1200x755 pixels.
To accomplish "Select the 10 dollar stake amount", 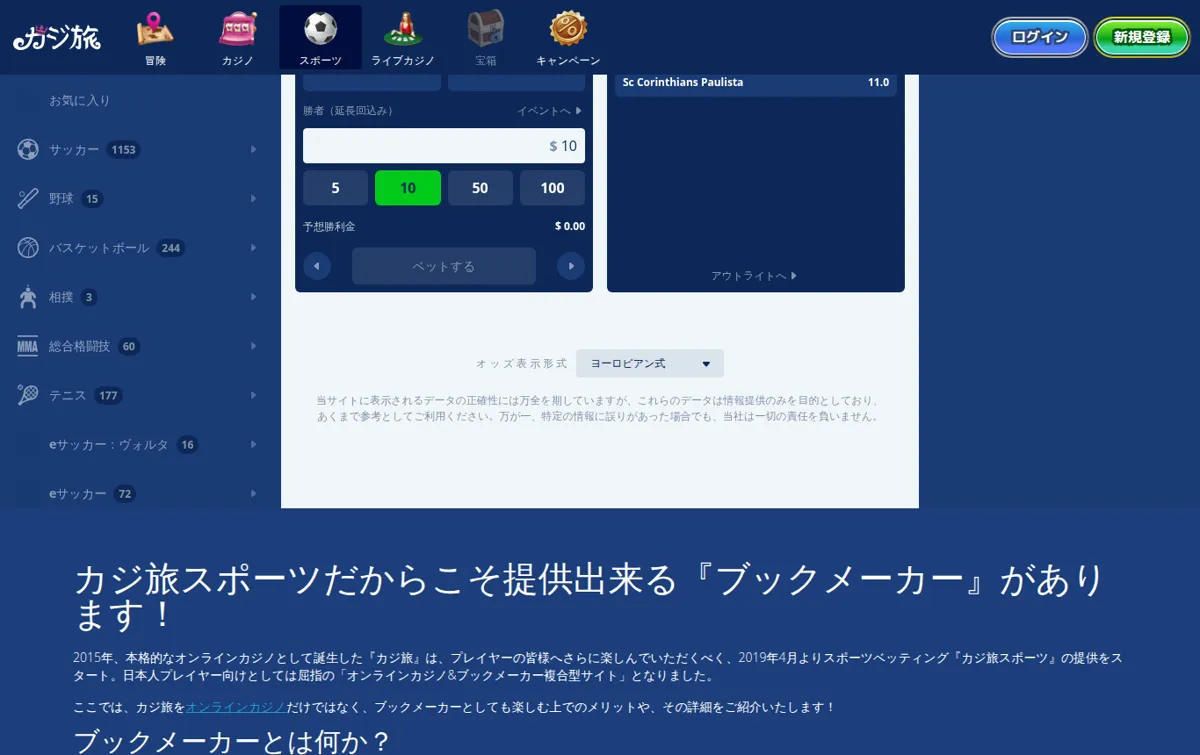I will coord(408,188).
